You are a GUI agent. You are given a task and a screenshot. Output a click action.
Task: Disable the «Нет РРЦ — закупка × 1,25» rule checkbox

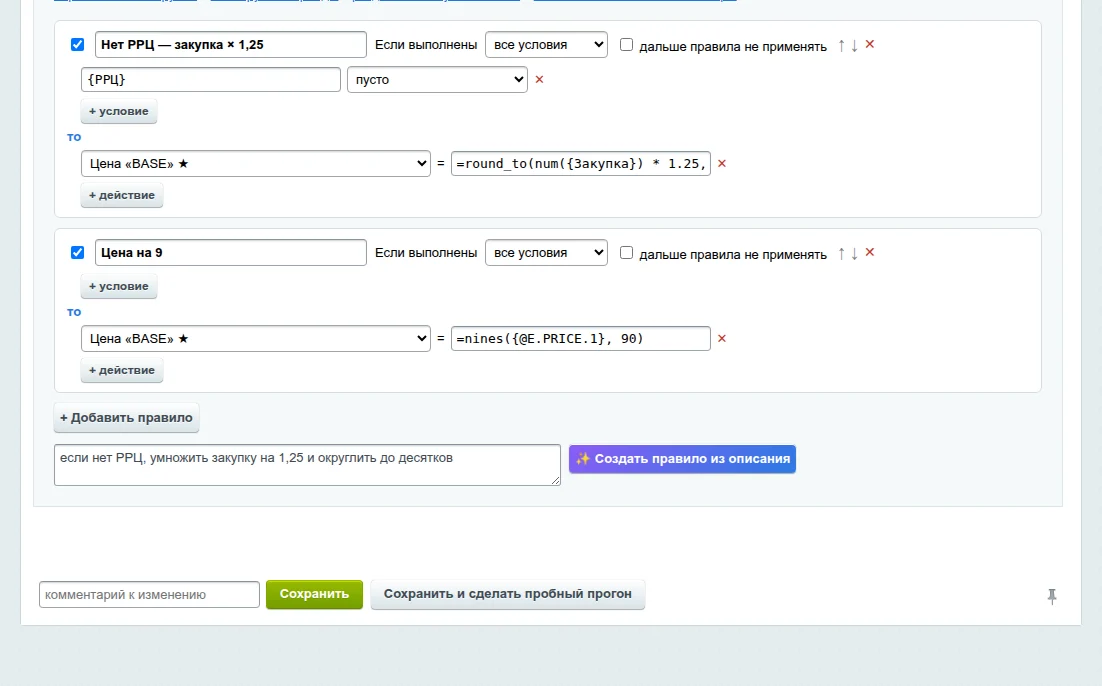(x=77, y=44)
